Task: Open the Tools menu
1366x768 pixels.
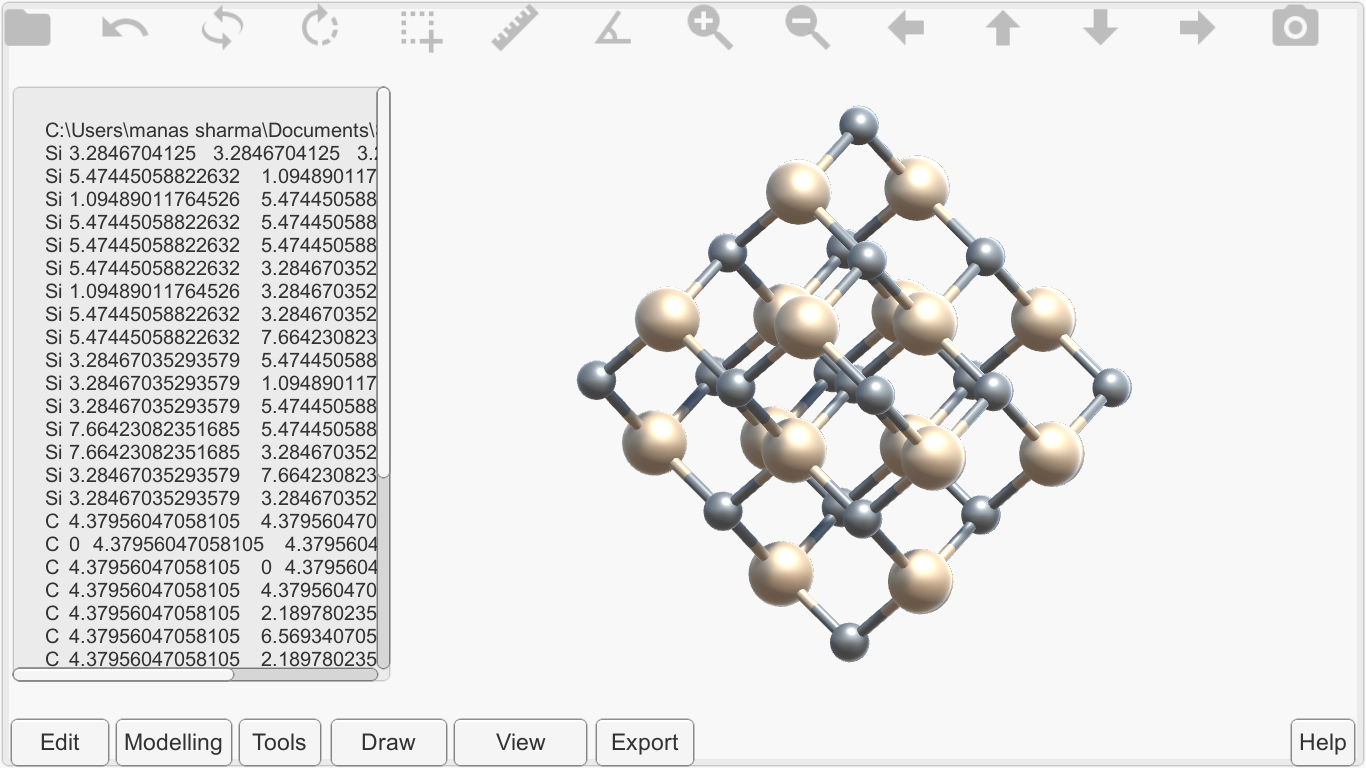Action: click(x=280, y=742)
